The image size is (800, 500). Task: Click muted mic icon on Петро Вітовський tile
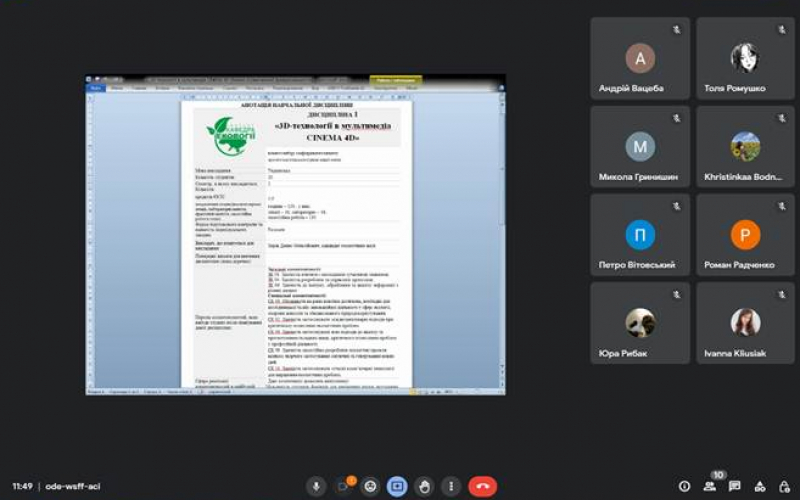click(x=677, y=207)
